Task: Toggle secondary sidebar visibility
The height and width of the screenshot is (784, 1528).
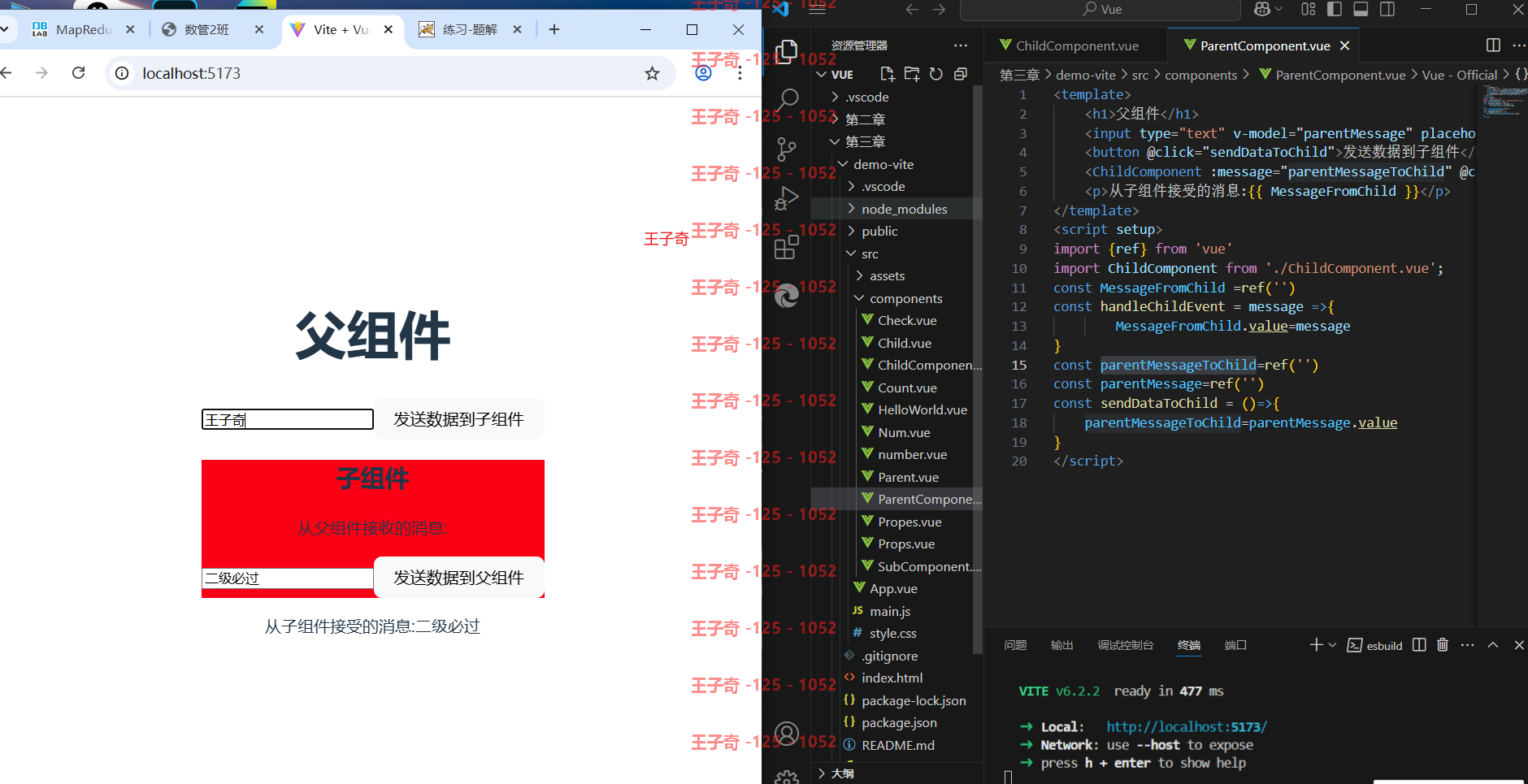Action: (x=1387, y=10)
